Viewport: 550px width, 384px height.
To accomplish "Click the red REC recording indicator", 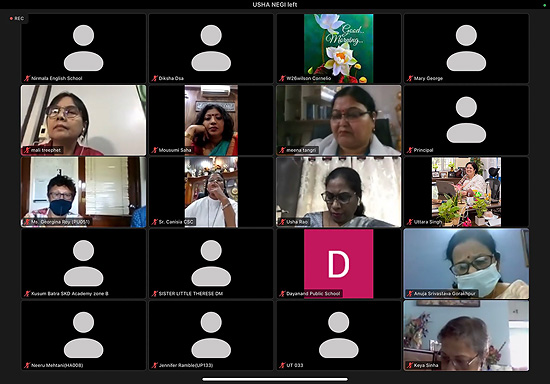I will click(x=17, y=18).
